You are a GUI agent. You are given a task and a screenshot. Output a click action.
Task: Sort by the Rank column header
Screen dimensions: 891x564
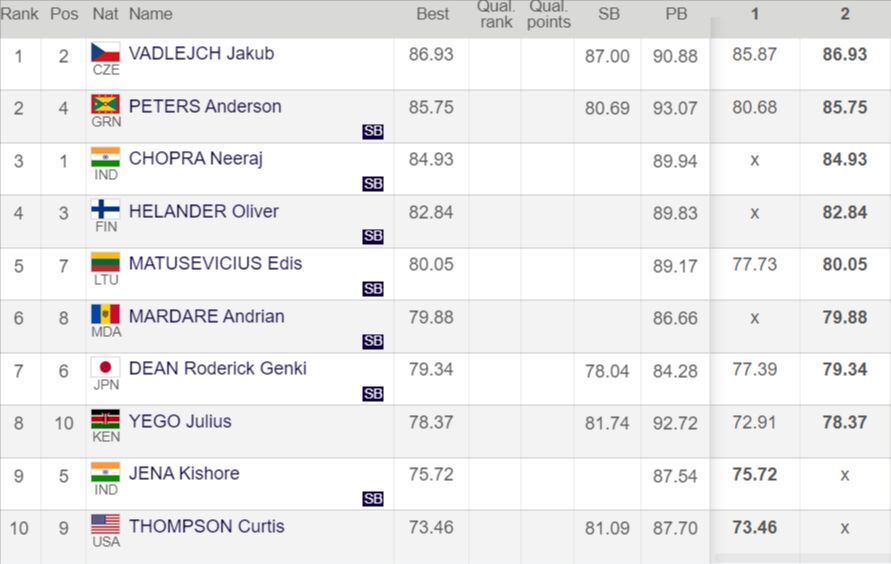pyautogui.click(x=19, y=14)
